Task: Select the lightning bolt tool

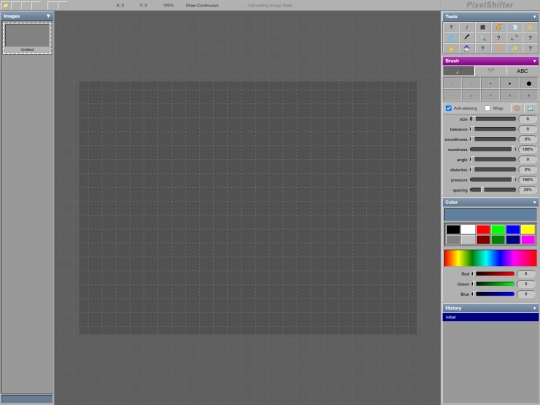Action: click(530, 27)
